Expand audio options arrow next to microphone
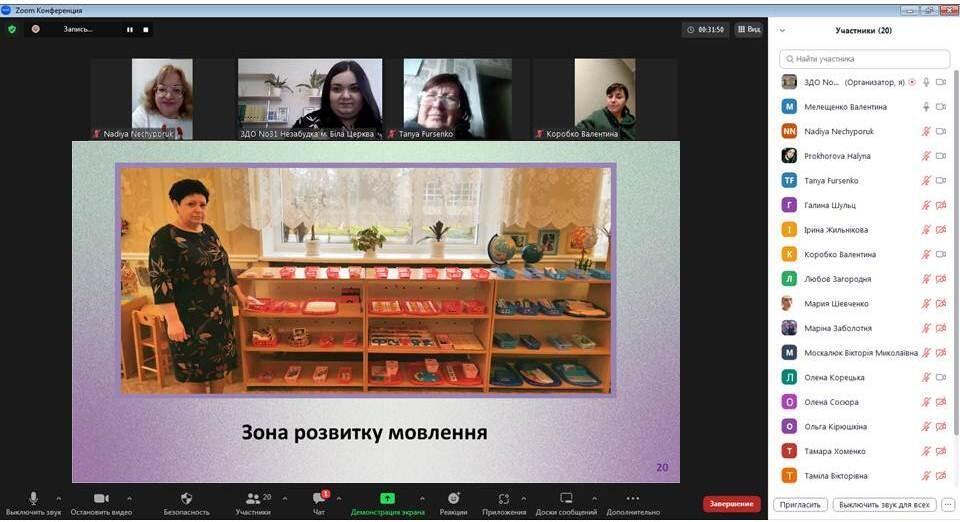 (58, 498)
